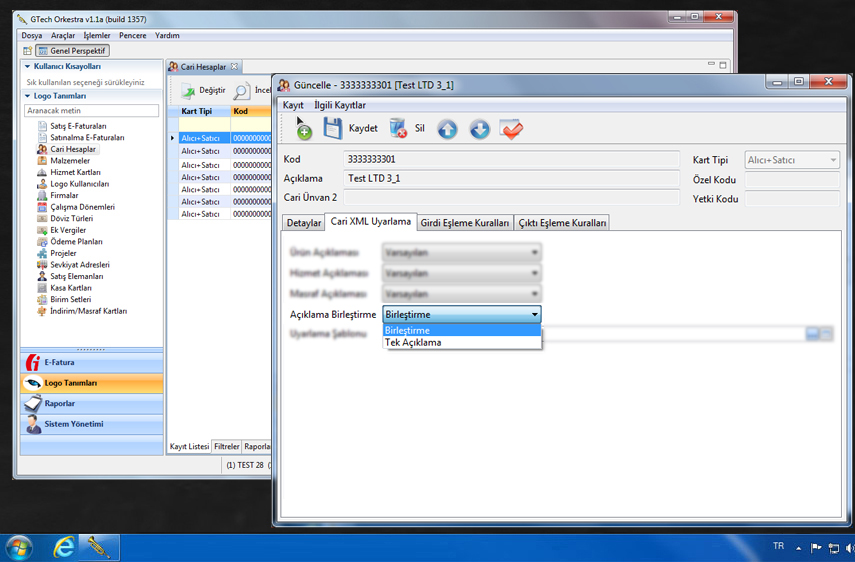Go to previous record with blue up arrow
The height and width of the screenshot is (562, 855).
pyautogui.click(x=447, y=129)
